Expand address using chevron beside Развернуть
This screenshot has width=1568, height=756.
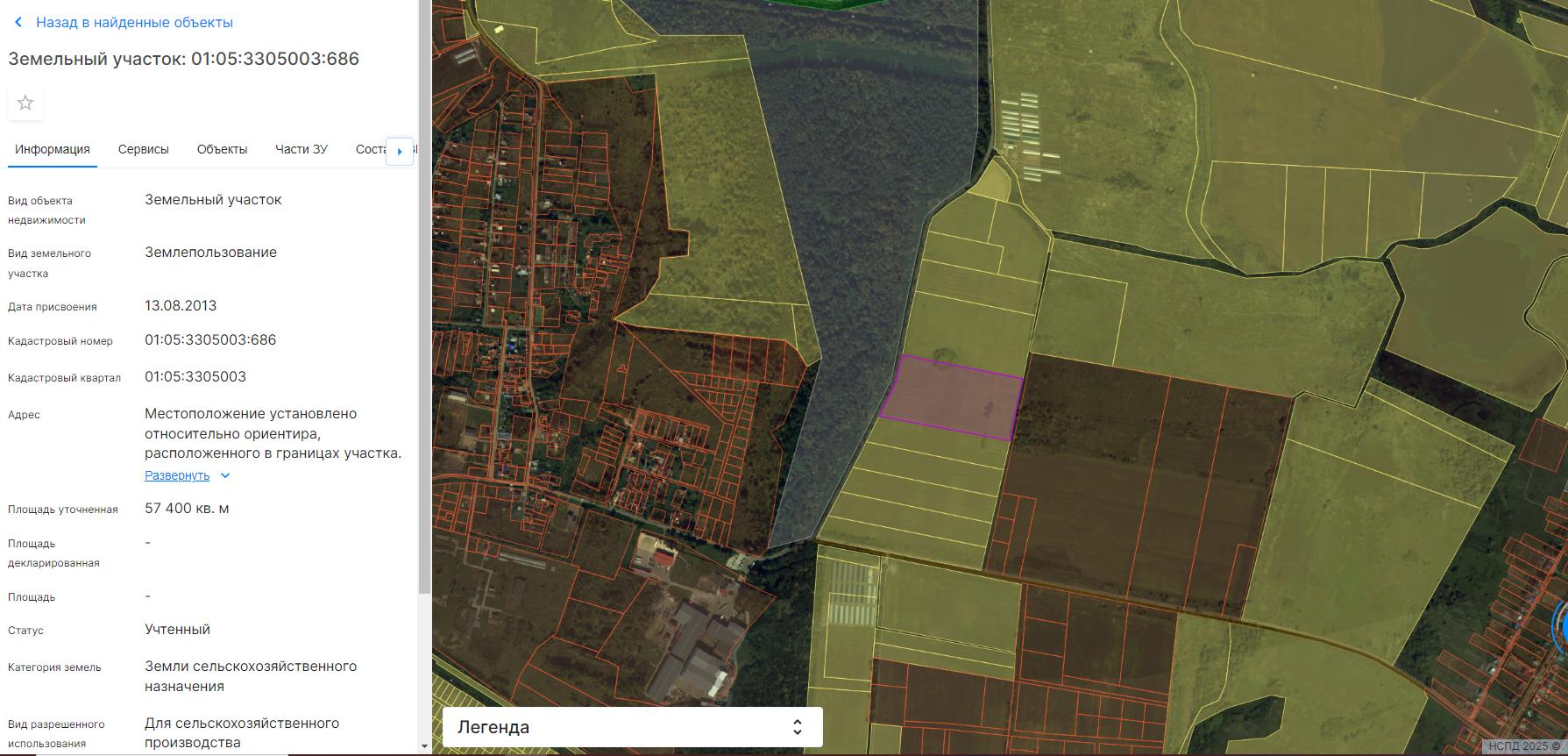(225, 475)
